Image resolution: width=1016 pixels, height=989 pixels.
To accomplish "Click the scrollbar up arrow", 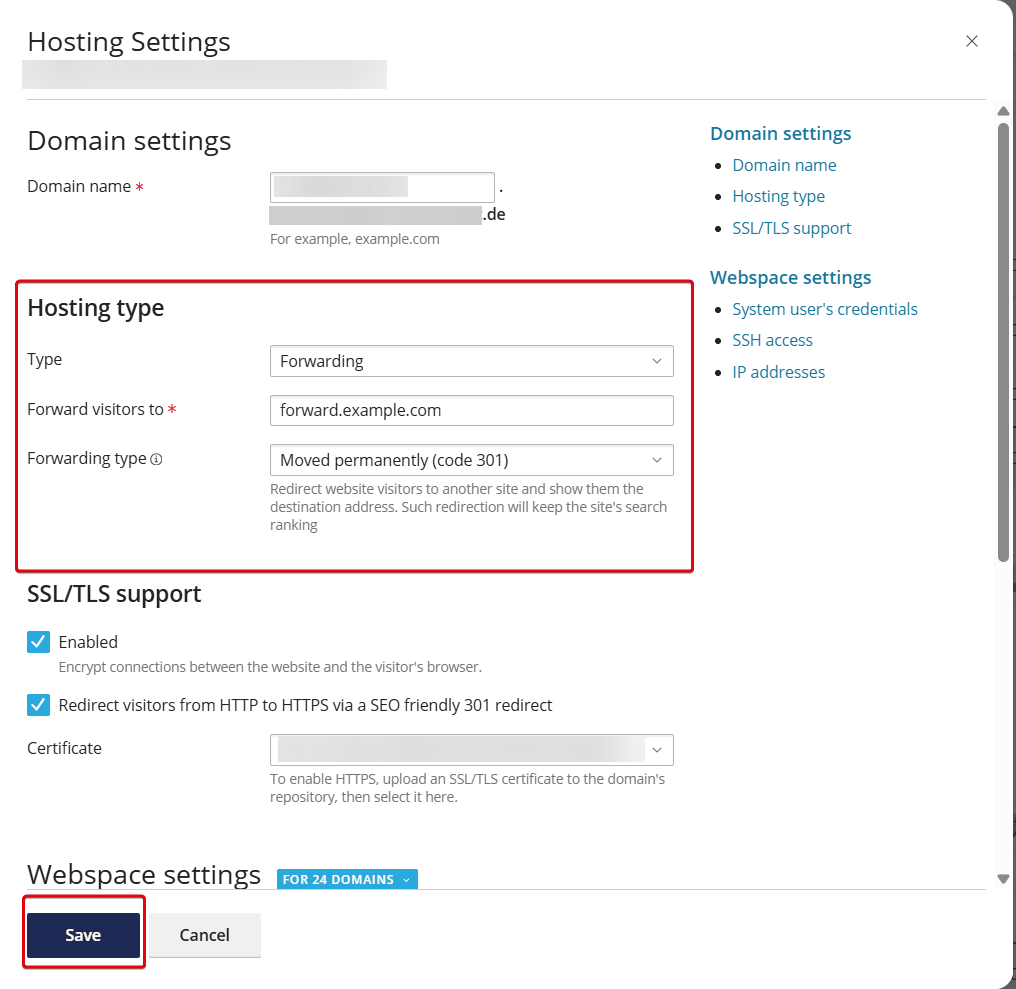I will pos(1003,110).
